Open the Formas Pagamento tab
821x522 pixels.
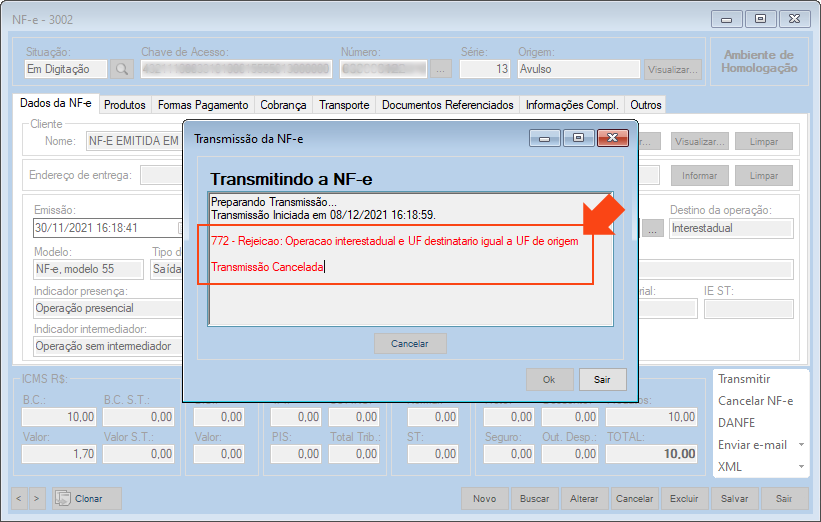pyautogui.click(x=203, y=105)
